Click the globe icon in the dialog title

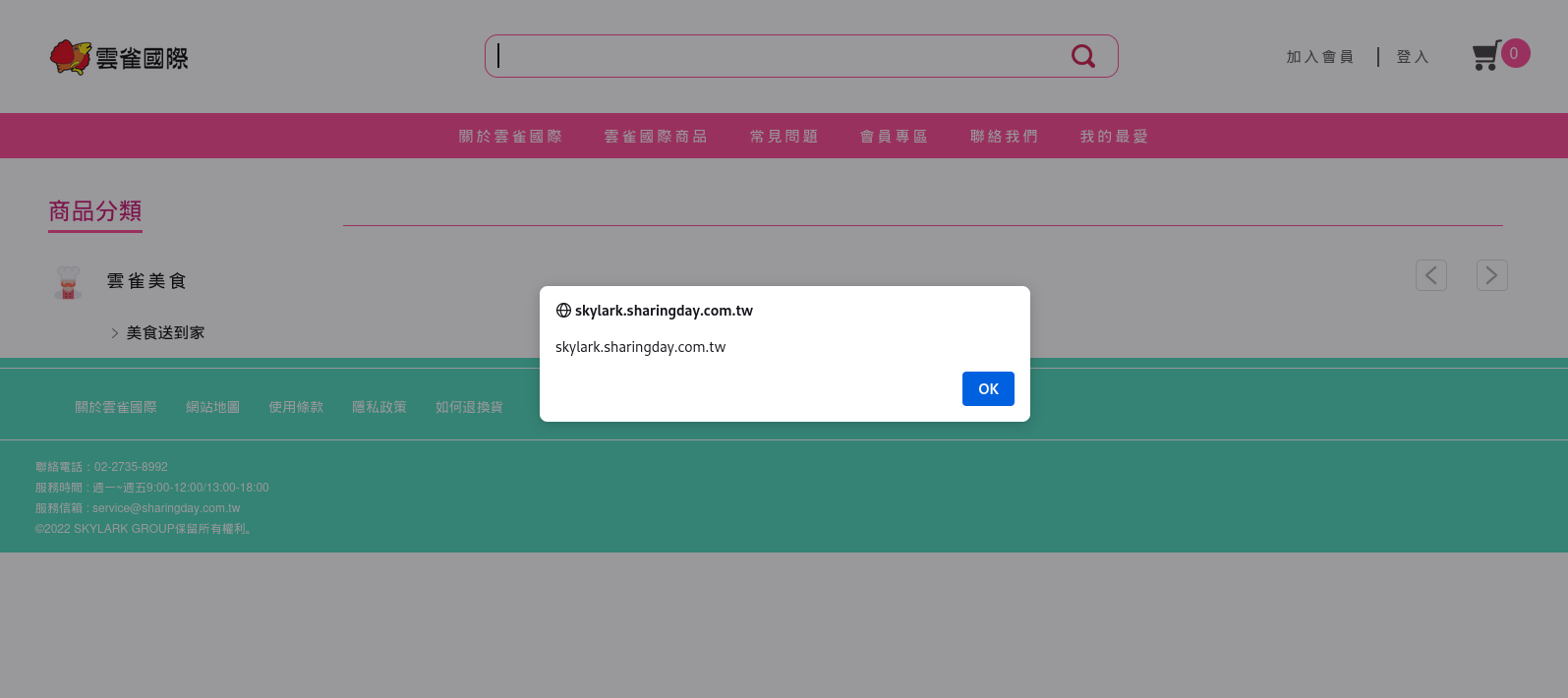[563, 311]
